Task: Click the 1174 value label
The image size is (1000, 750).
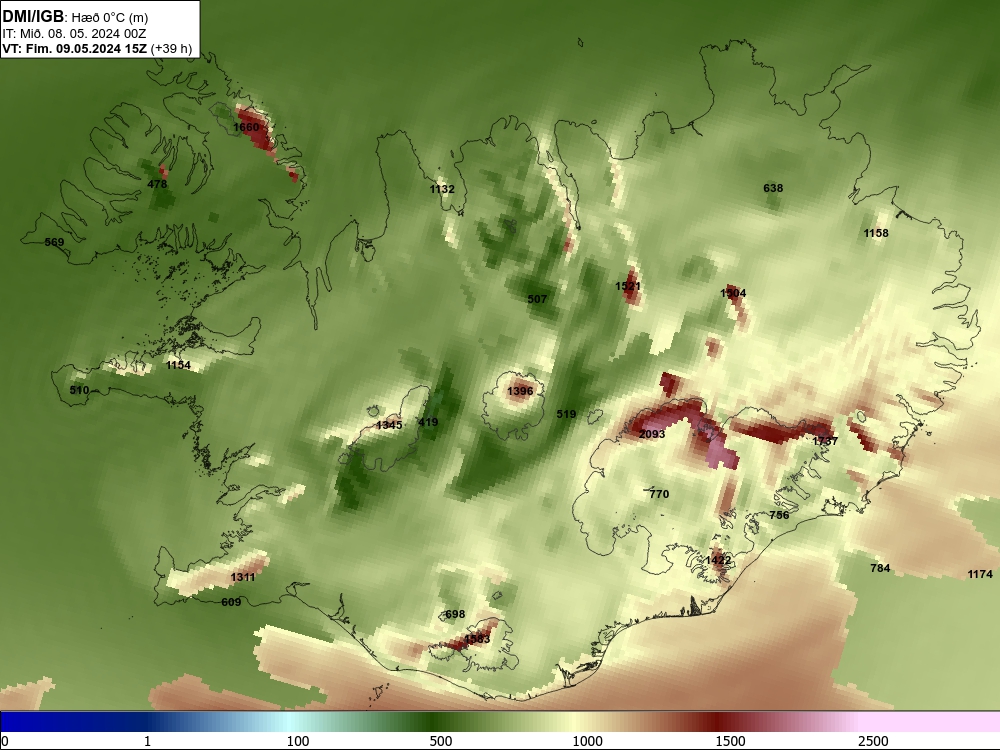Action: click(x=980, y=574)
